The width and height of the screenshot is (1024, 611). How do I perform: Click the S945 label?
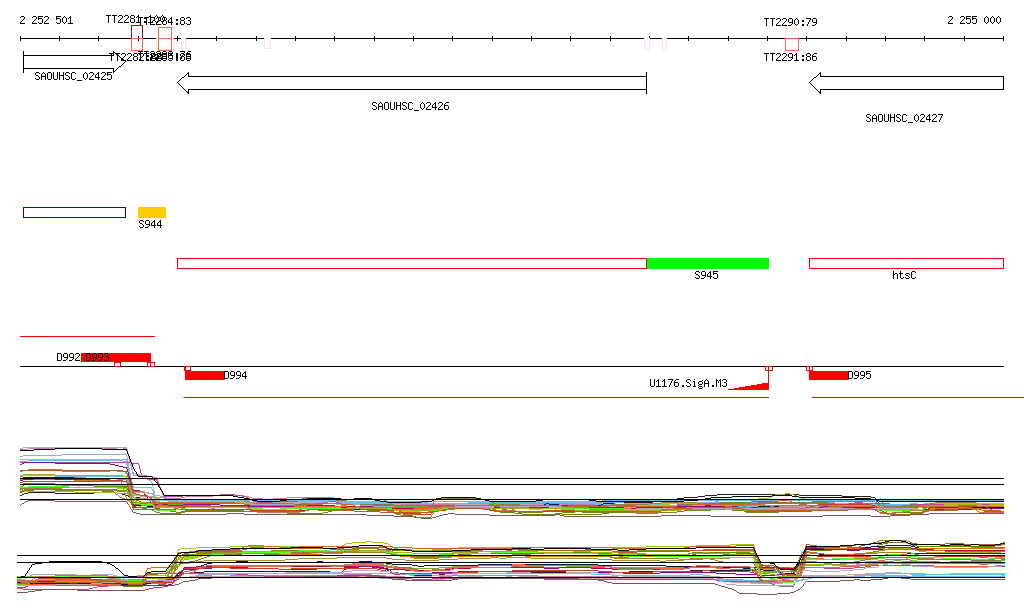[706, 275]
